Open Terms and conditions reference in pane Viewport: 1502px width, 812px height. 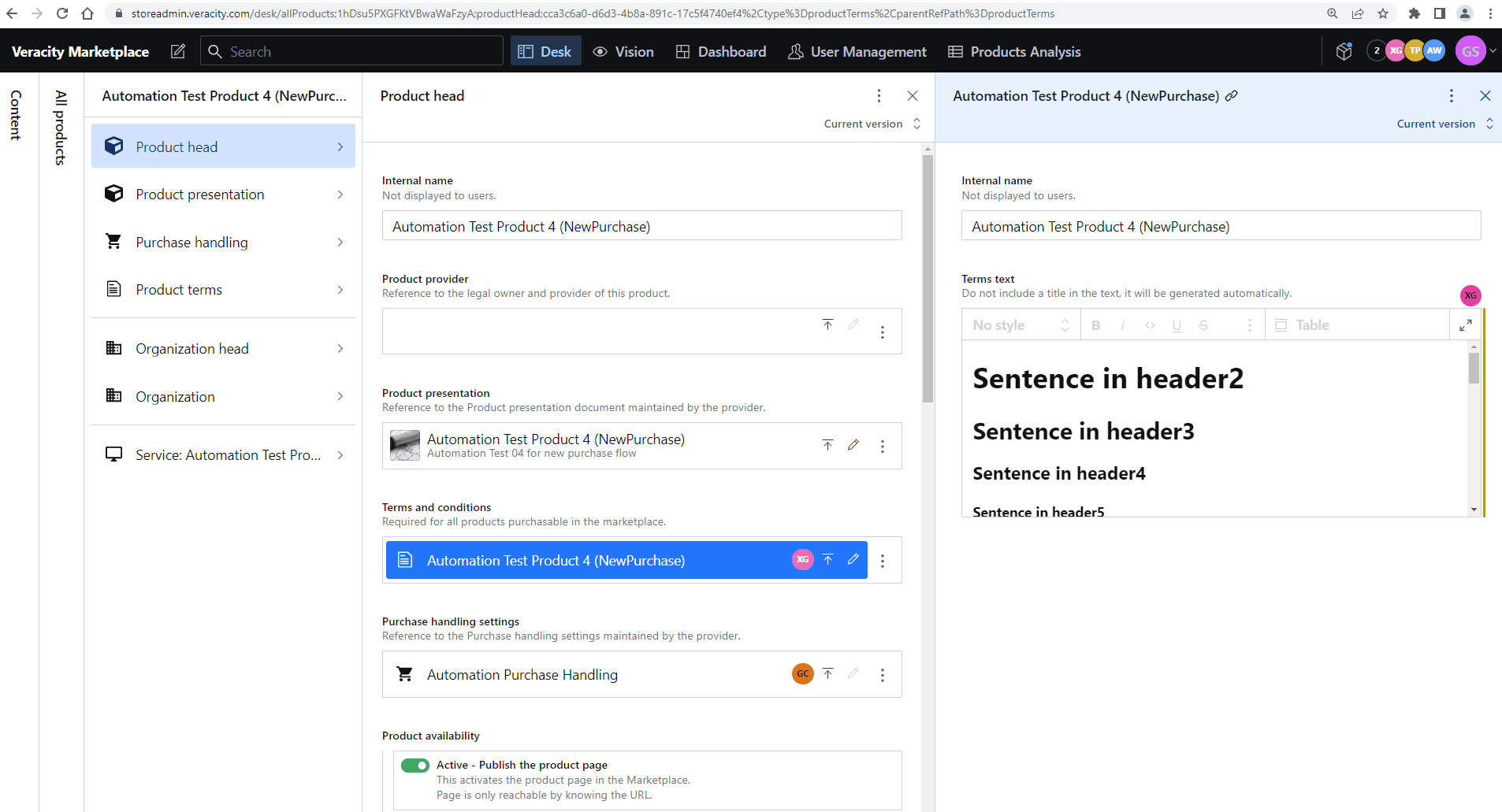coord(827,559)
